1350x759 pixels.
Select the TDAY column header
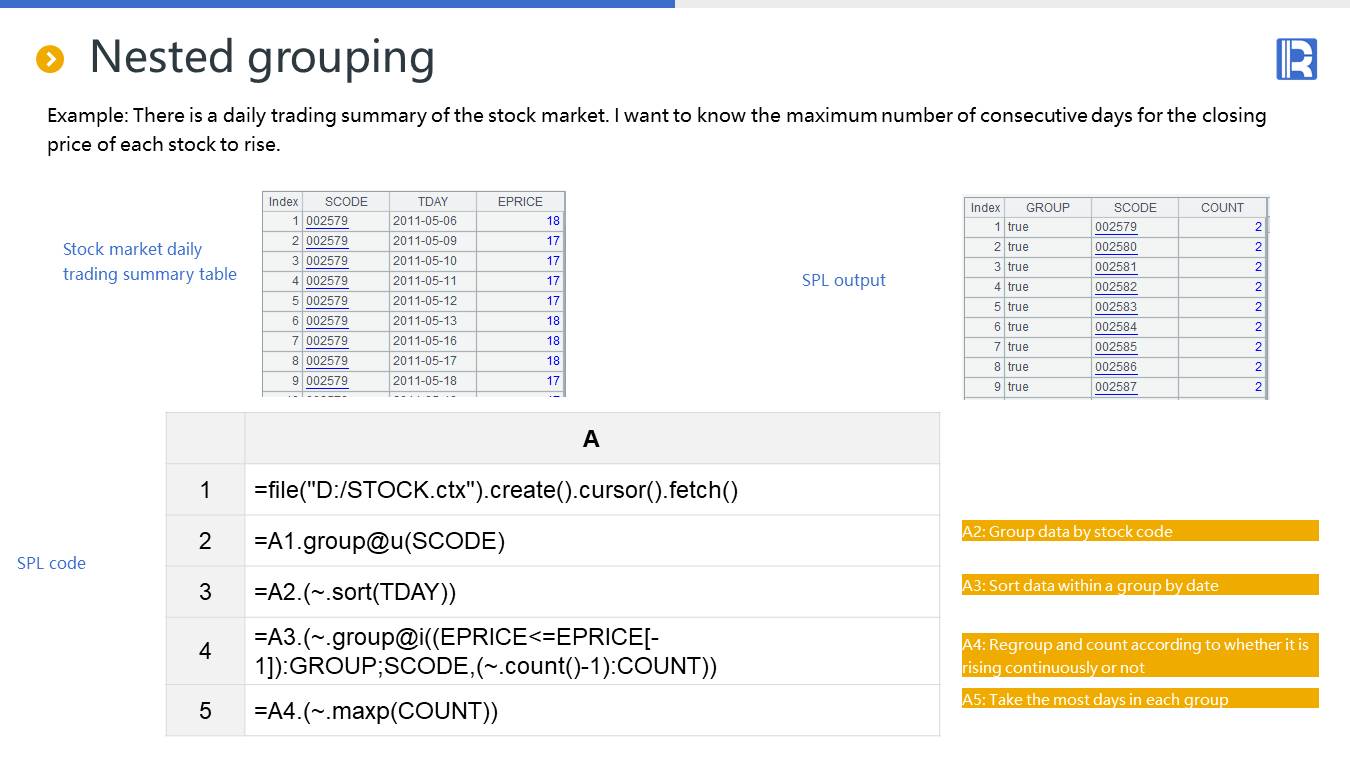[x=432, y=201]
